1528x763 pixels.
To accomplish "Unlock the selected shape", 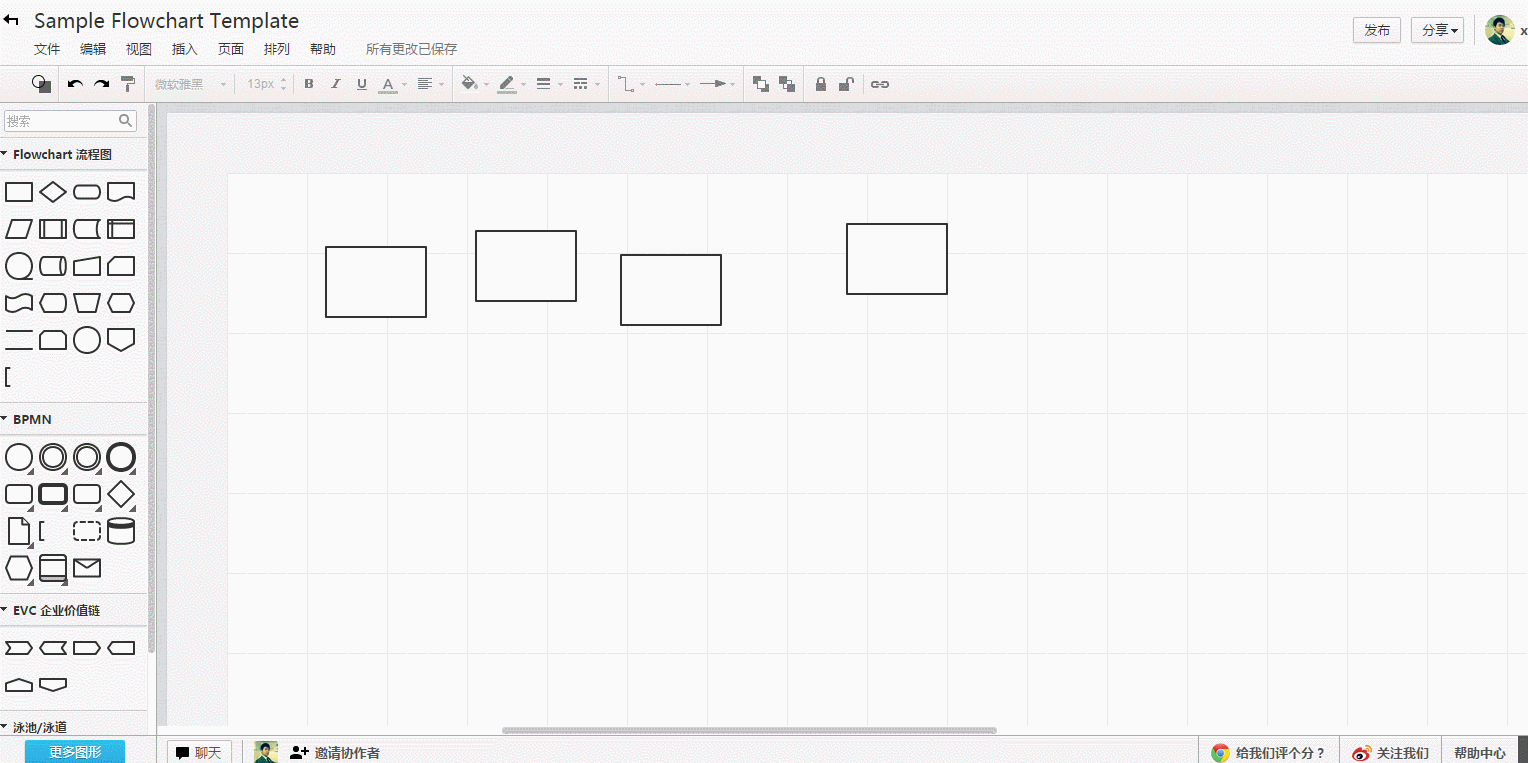I will coord(846,84).
